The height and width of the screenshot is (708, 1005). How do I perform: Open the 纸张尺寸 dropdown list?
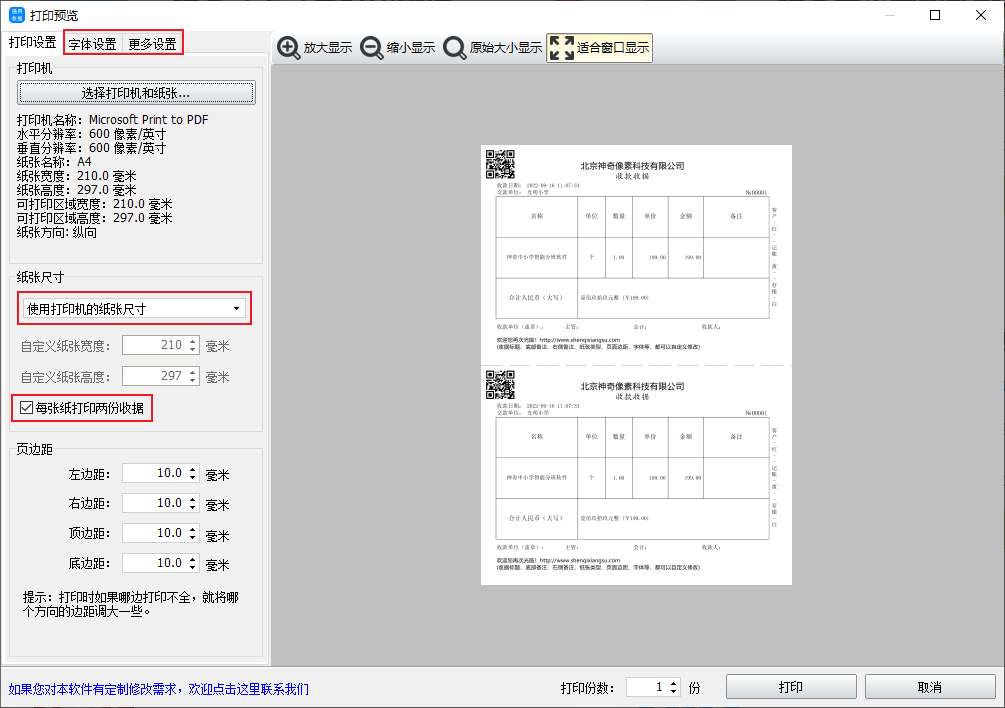pos(134,309)
